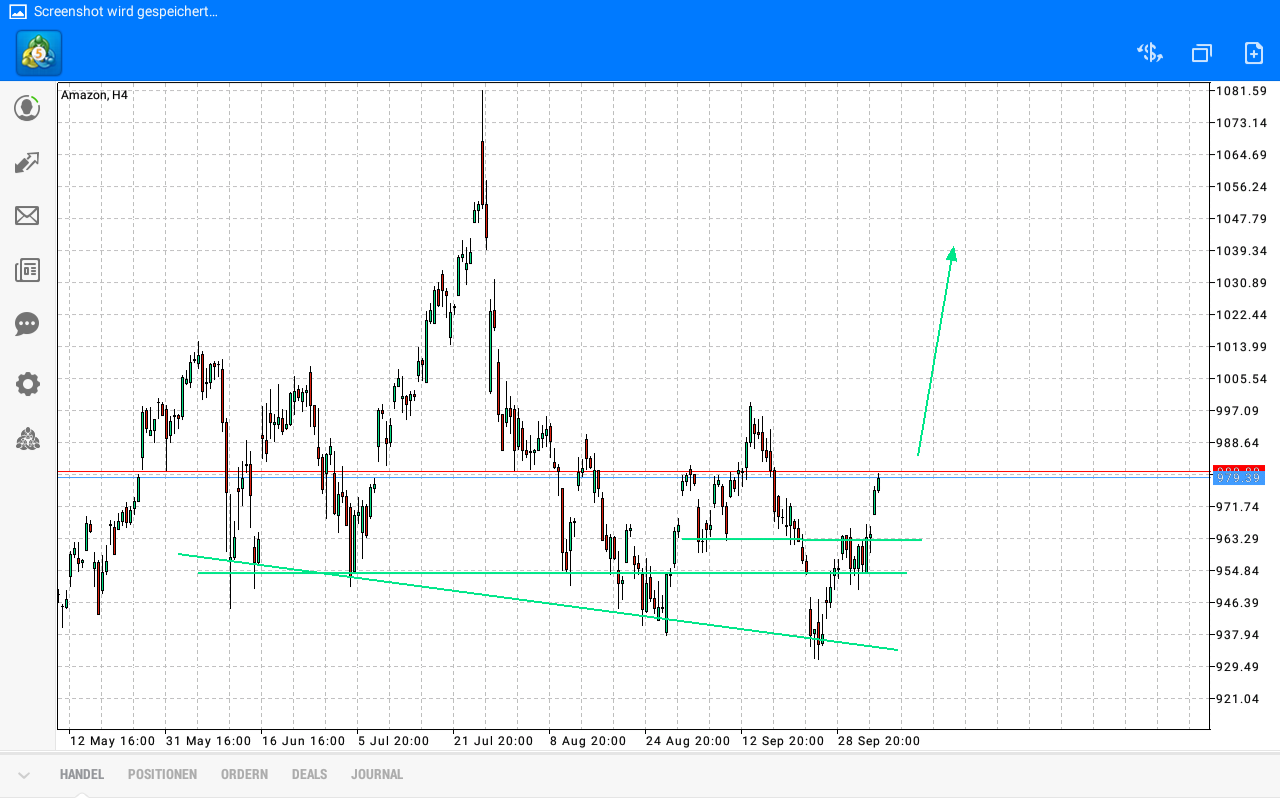Image resolution: width=1280 pixels, height=800 pixels.
Task: Open the Mailbox envelope icon
Action: 27,216
